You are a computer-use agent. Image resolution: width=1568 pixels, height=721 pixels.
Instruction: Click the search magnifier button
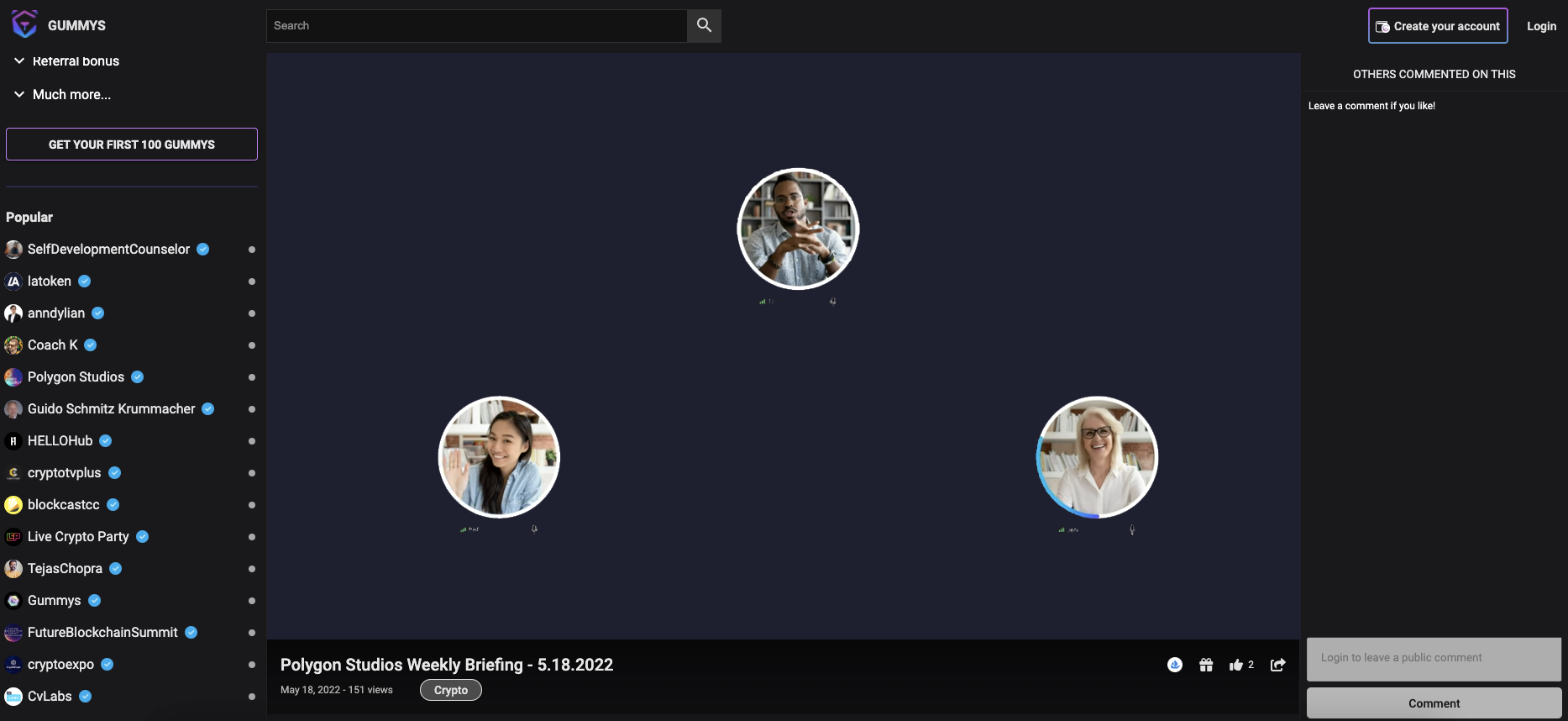[704, 25]
